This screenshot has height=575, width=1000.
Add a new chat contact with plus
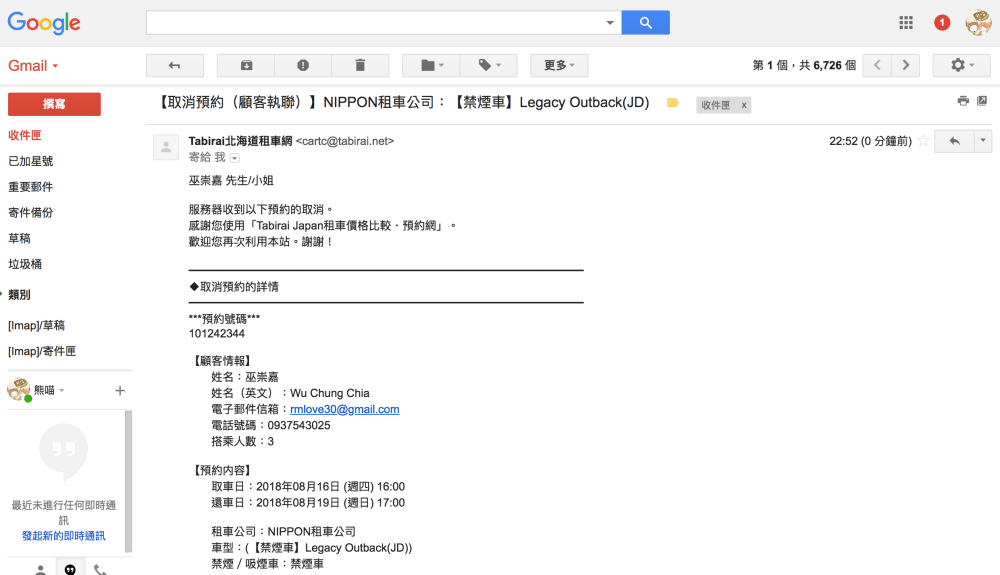point(120,390)
